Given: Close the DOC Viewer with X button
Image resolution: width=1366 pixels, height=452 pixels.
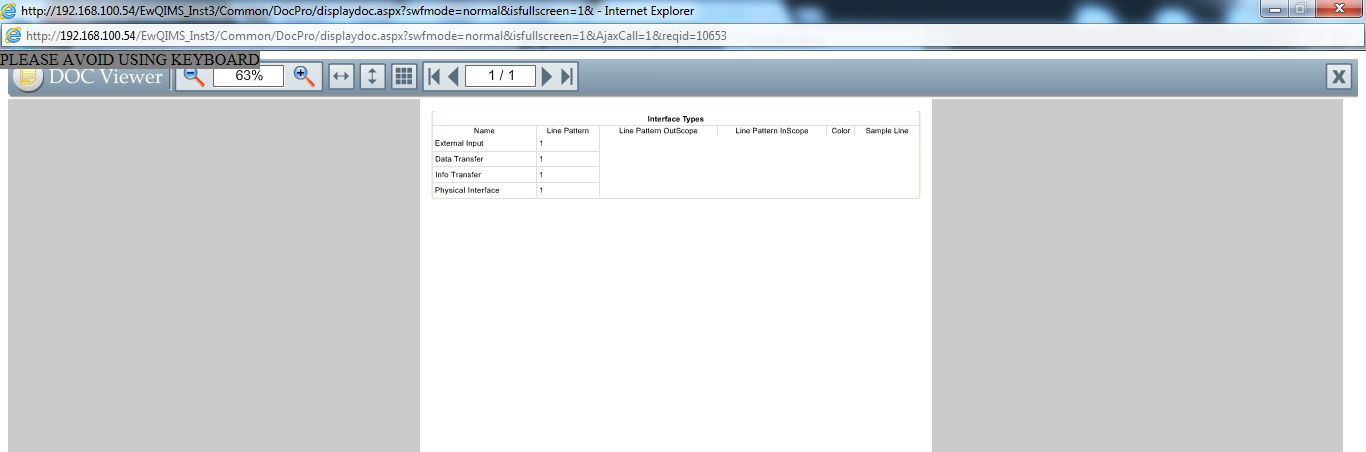Looking at the screenshot, I should [1339, 77].
